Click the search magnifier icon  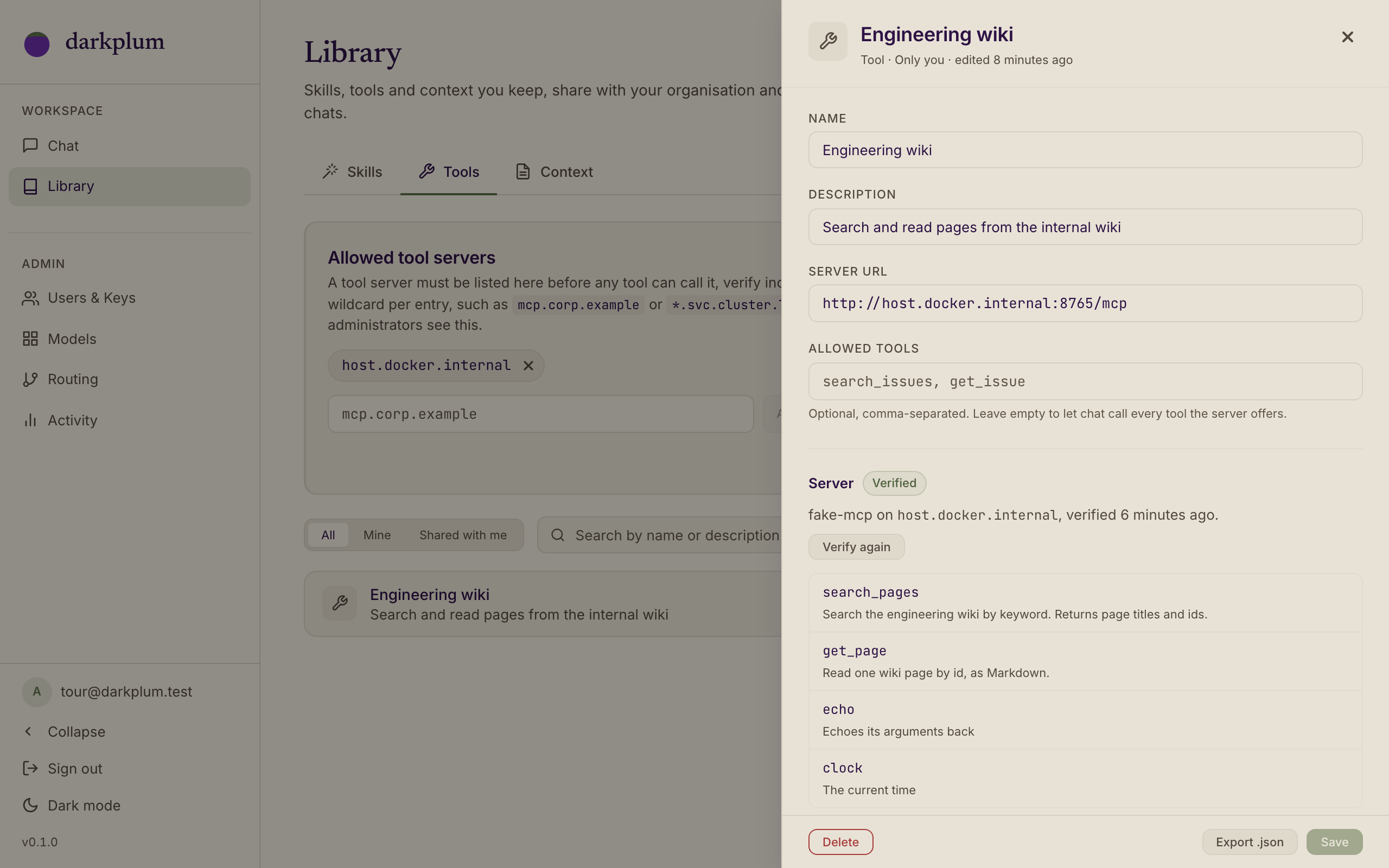tap(558, 535)
